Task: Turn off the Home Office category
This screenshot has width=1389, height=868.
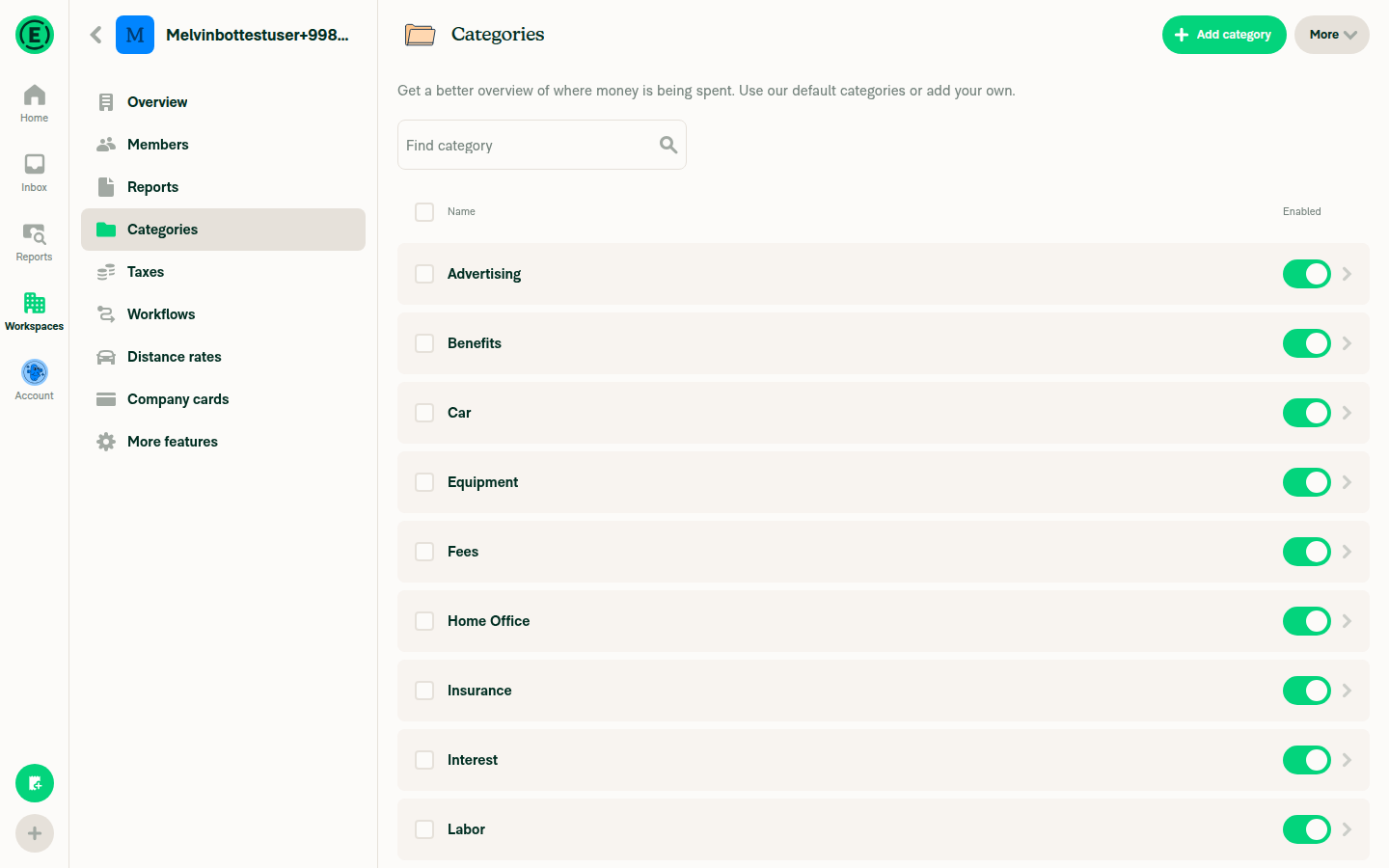Action: pos(1306,621)
